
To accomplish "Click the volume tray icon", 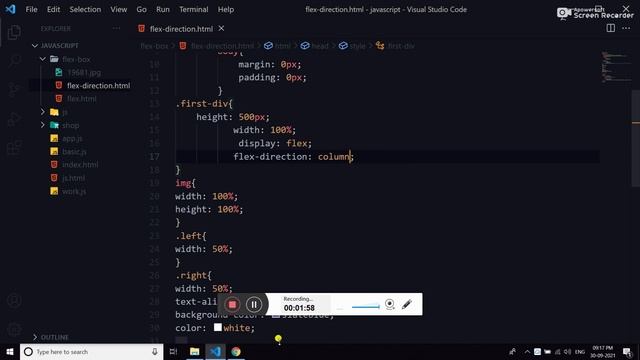I will (567, 352).
